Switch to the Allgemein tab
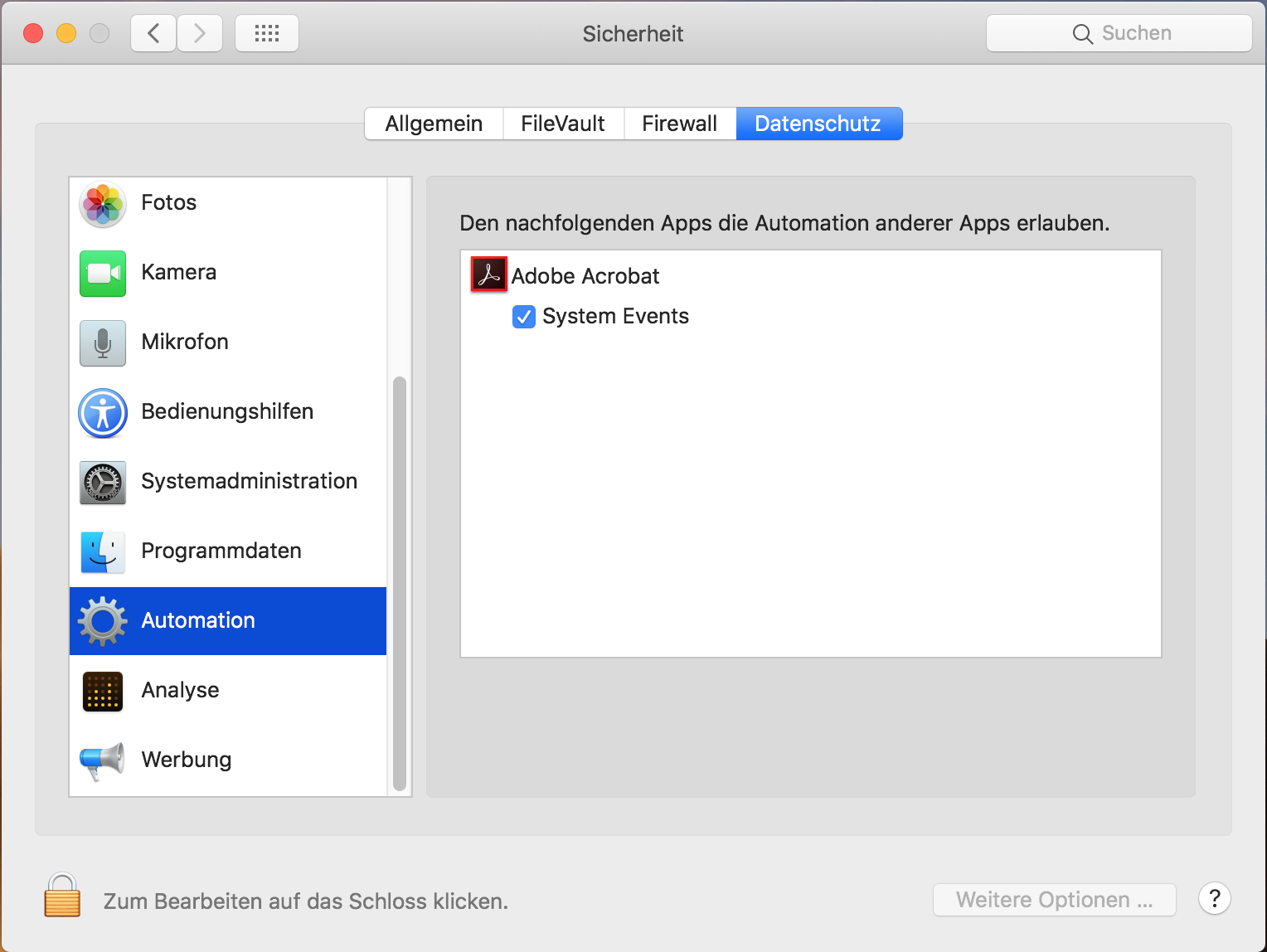This screenshot has width=1267, height=952. tap(433, 123)
